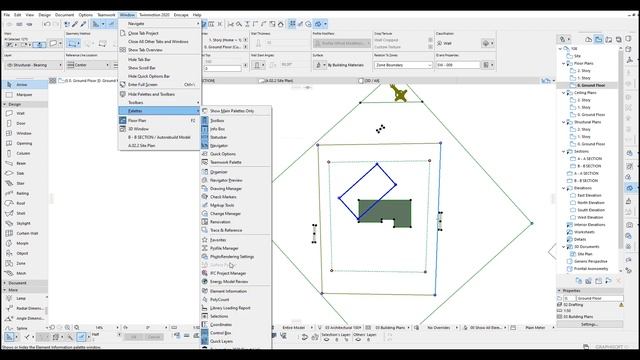Collapse the Ceiling Plans tree node
This screenshot has width=640, height=360.
564,93
